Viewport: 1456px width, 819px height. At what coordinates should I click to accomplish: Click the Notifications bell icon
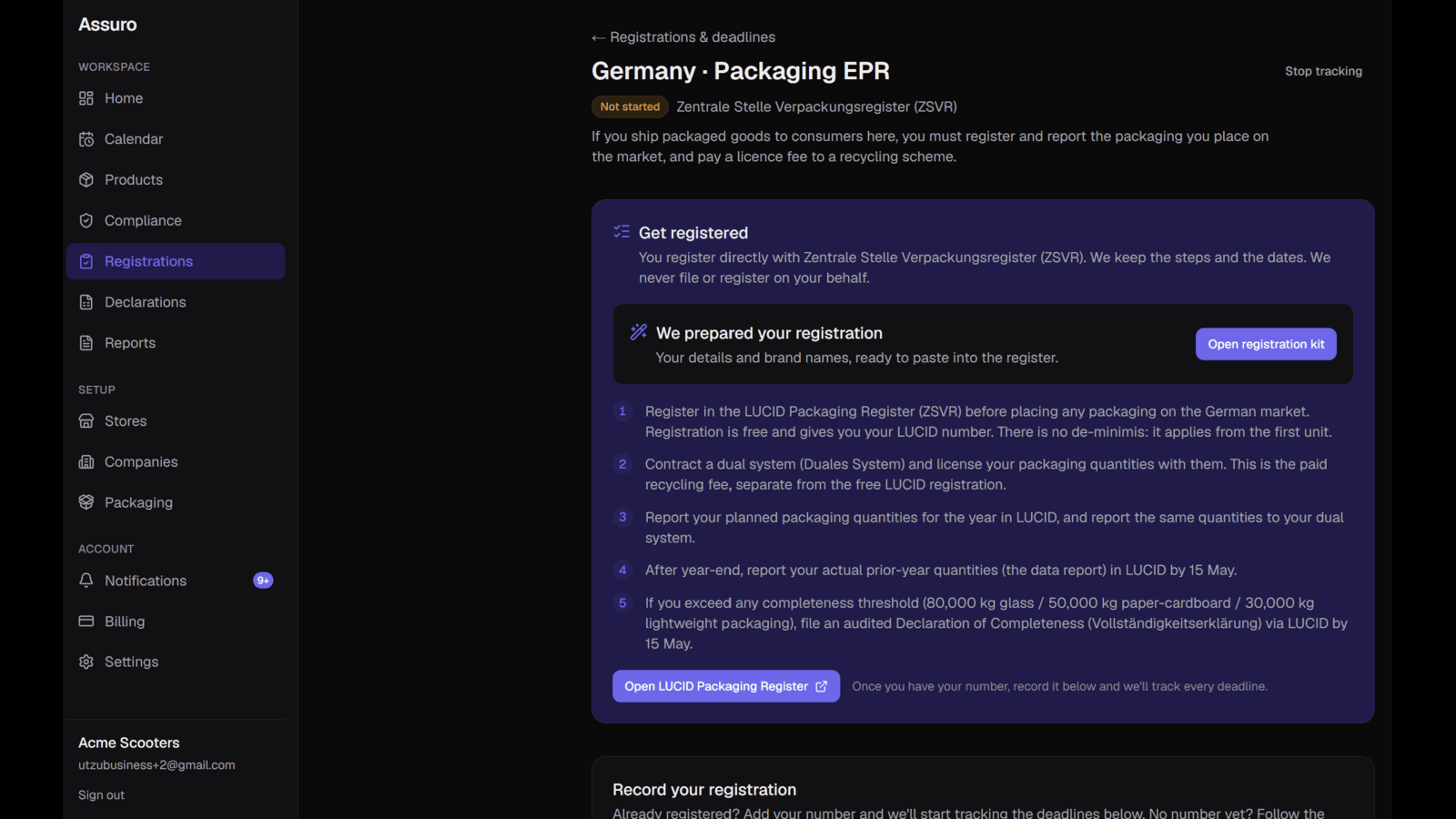coord(86,581)
